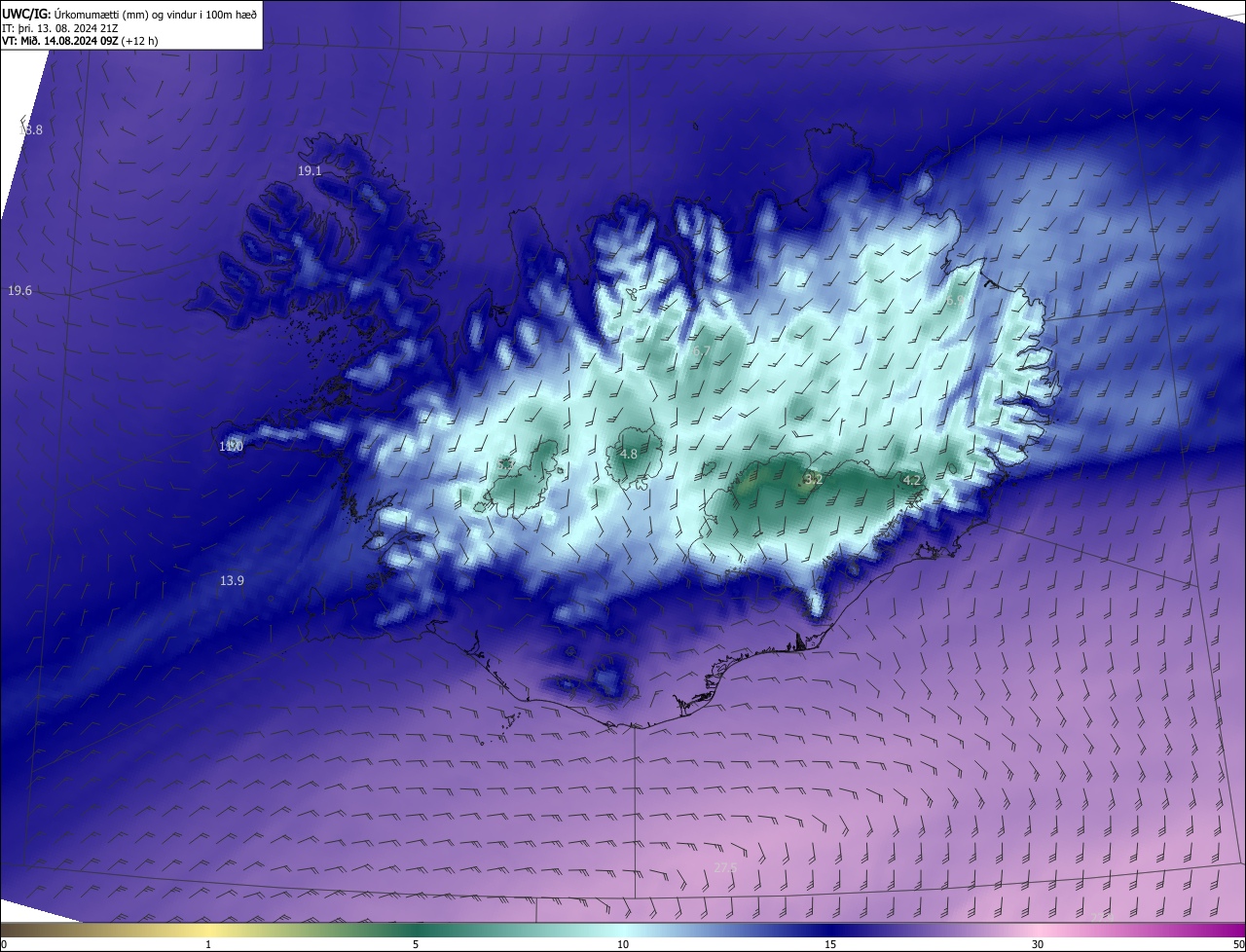Click the 11.0 value label on the map
The width and height of the screenshot is (1246, 952).
tap(231, 447)
